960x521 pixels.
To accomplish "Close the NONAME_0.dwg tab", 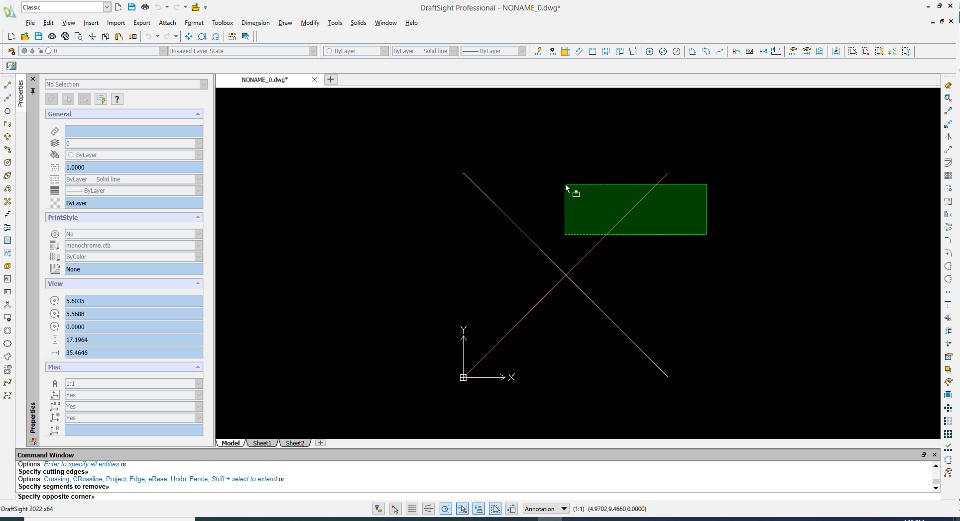I will pos(314,79).
